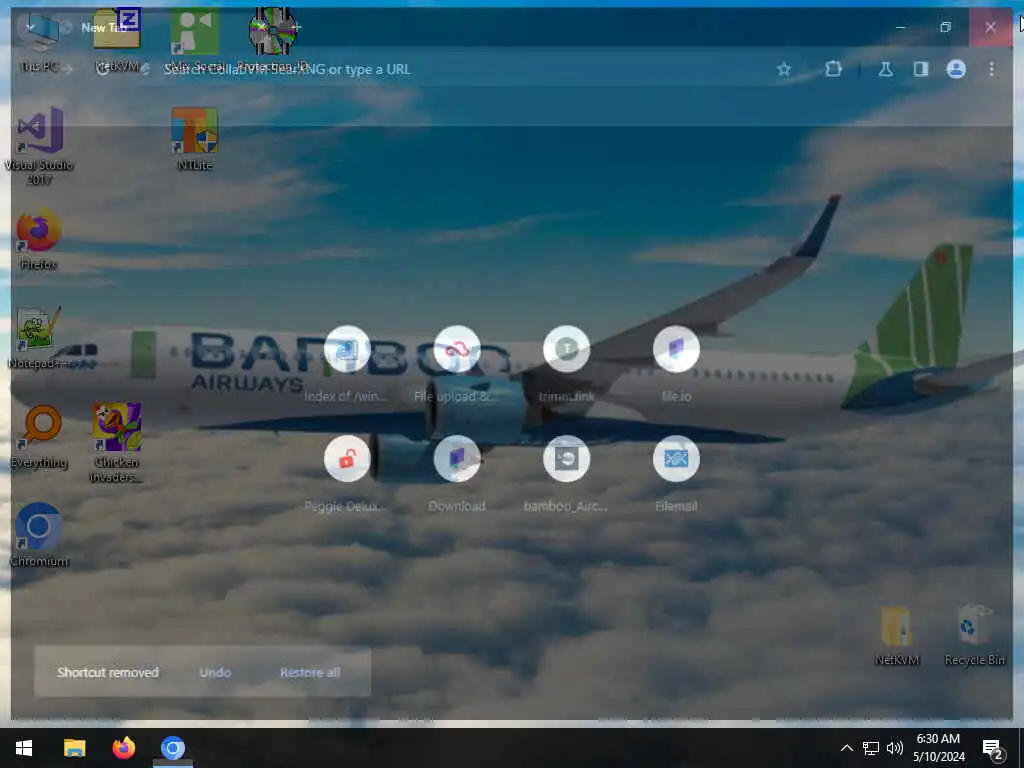Show hidden system tray icons
Image resolution: width=1024 pixels, height=768 pixels.
click(x=846, y=748)
